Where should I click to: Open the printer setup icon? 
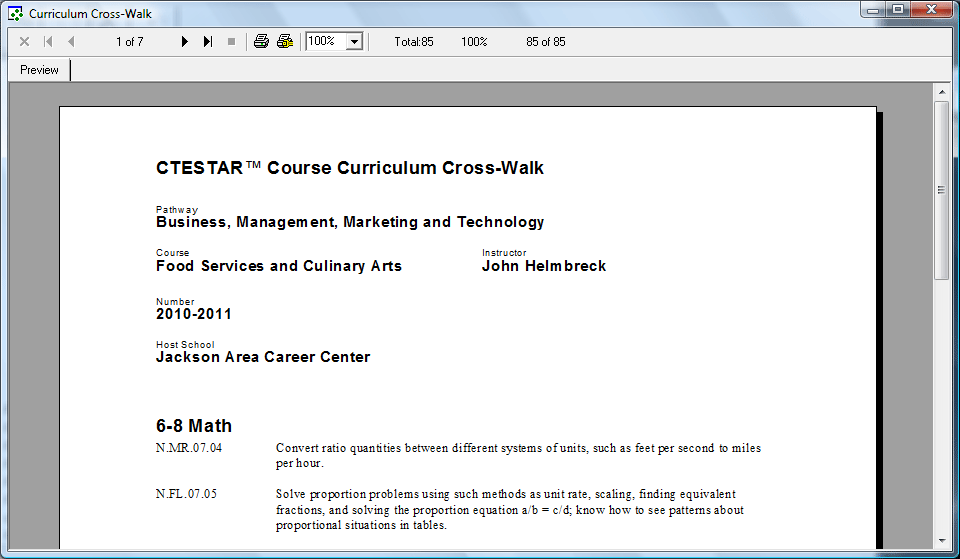point(285,42)
